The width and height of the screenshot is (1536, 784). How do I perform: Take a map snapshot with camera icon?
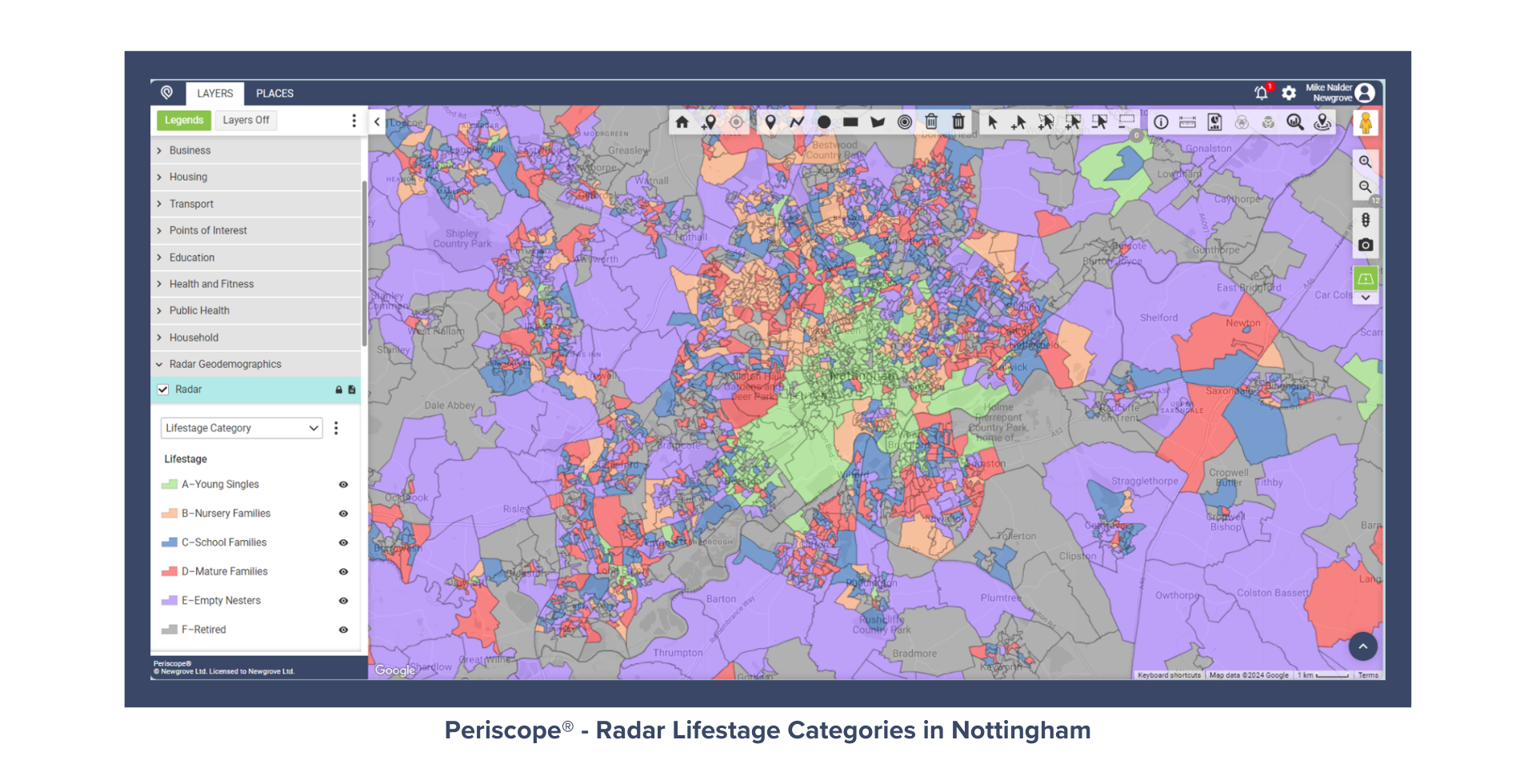click(1366, 245)
